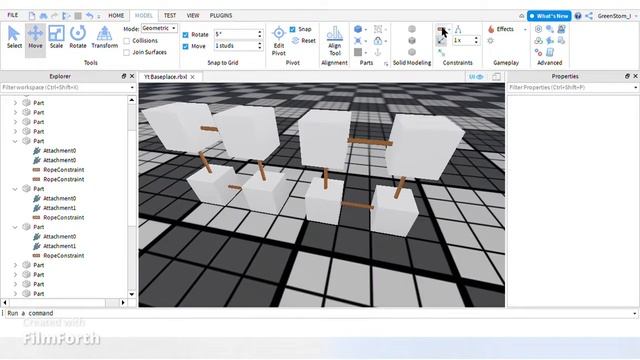This screenshot has height=360, width=640.
Task: Click the Separate icon in Solid Modeling
Action: click(412, 52)
